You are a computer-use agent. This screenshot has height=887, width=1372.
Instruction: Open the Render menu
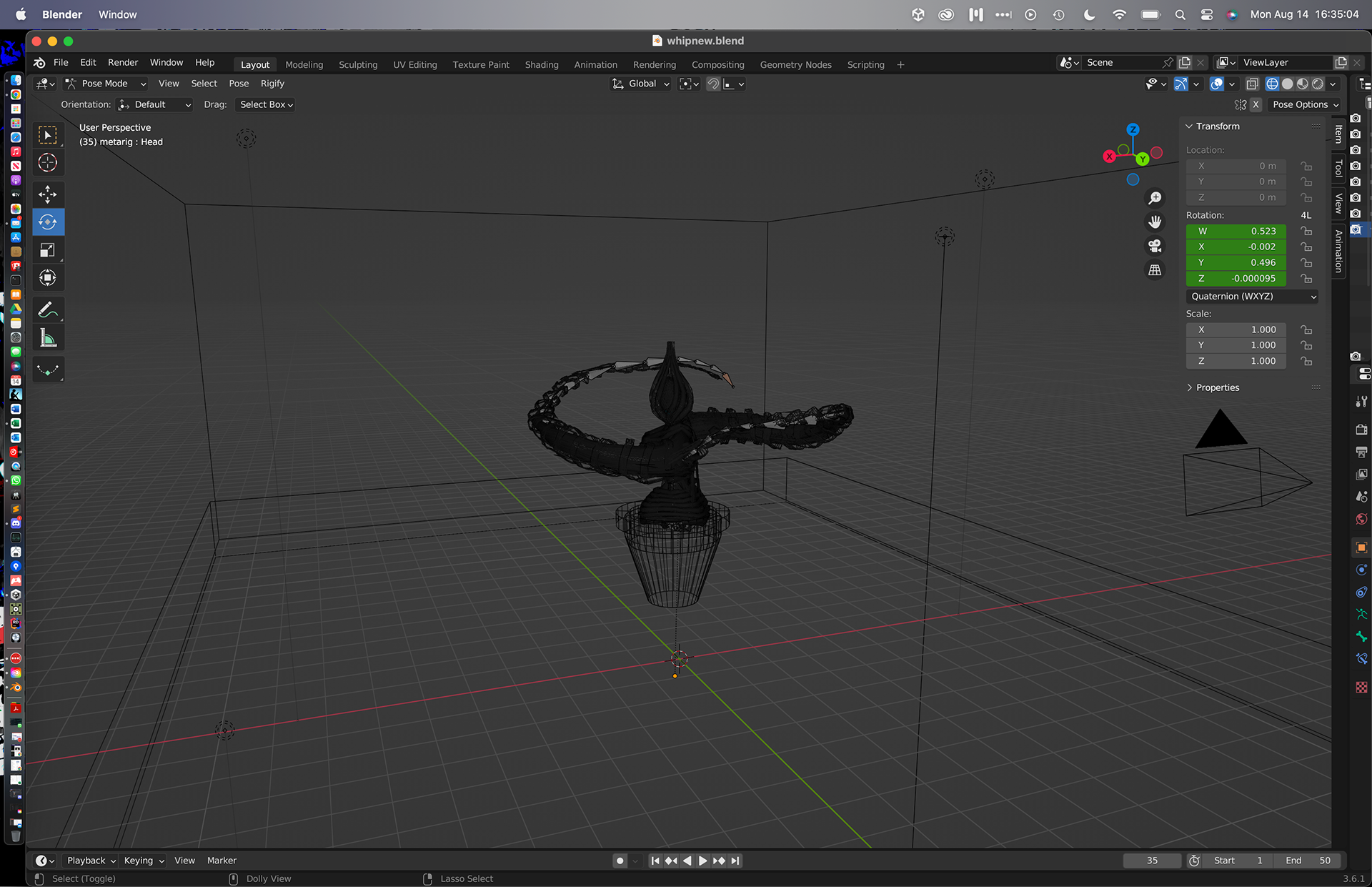coord(123,63)
